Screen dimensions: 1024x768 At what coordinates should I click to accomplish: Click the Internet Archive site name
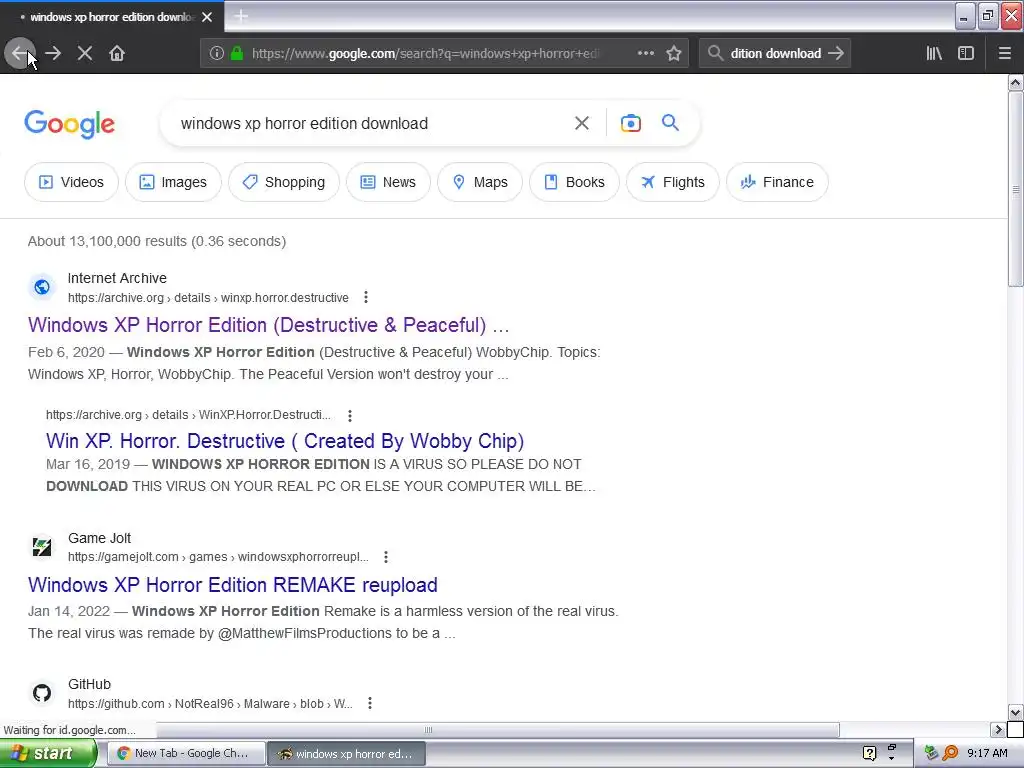coord(118,278)
